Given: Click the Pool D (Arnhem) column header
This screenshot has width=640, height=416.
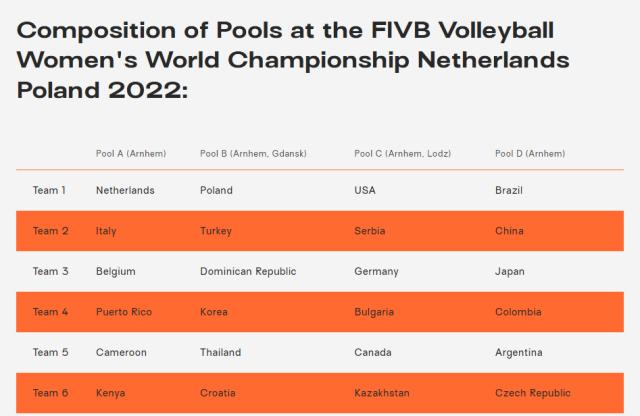Looking at the screenshot, I should point(530,153).
